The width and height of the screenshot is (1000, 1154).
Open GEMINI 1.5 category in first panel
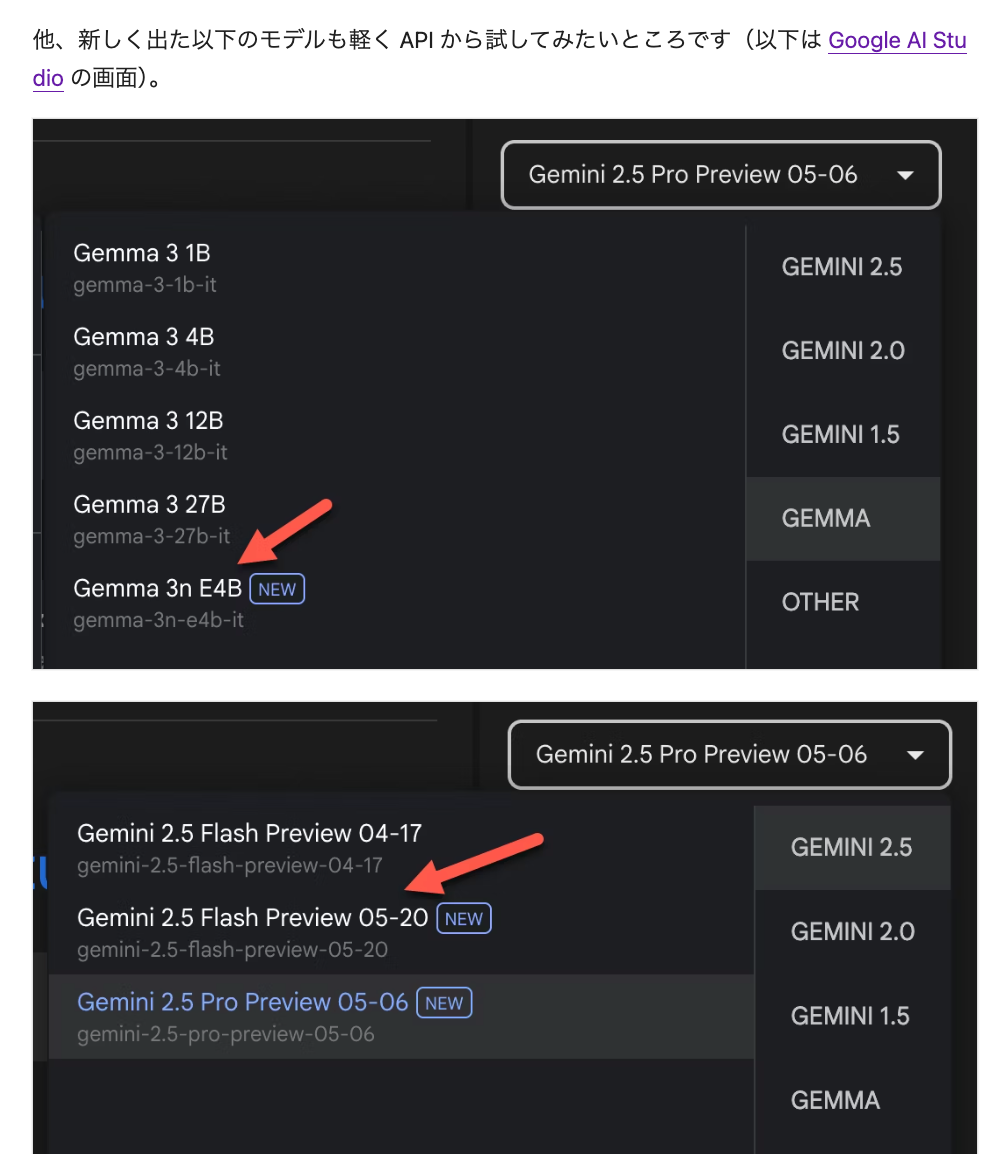pos(841,435)
